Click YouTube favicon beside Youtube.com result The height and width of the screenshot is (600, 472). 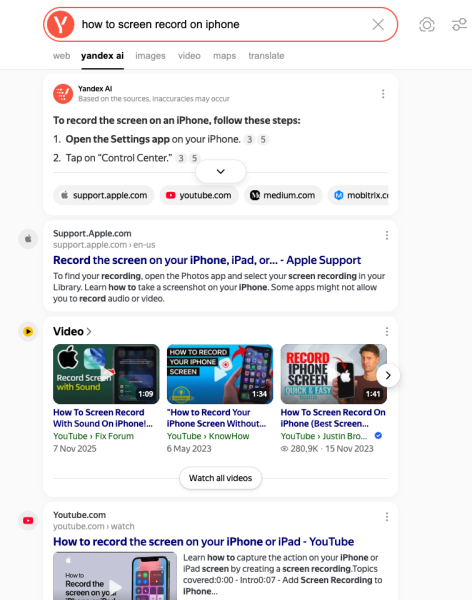[28, 520]
